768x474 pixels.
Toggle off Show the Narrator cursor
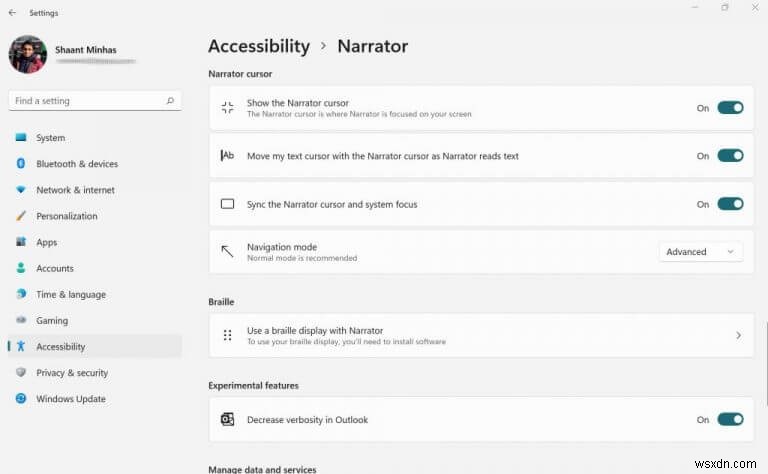[730, 108]
